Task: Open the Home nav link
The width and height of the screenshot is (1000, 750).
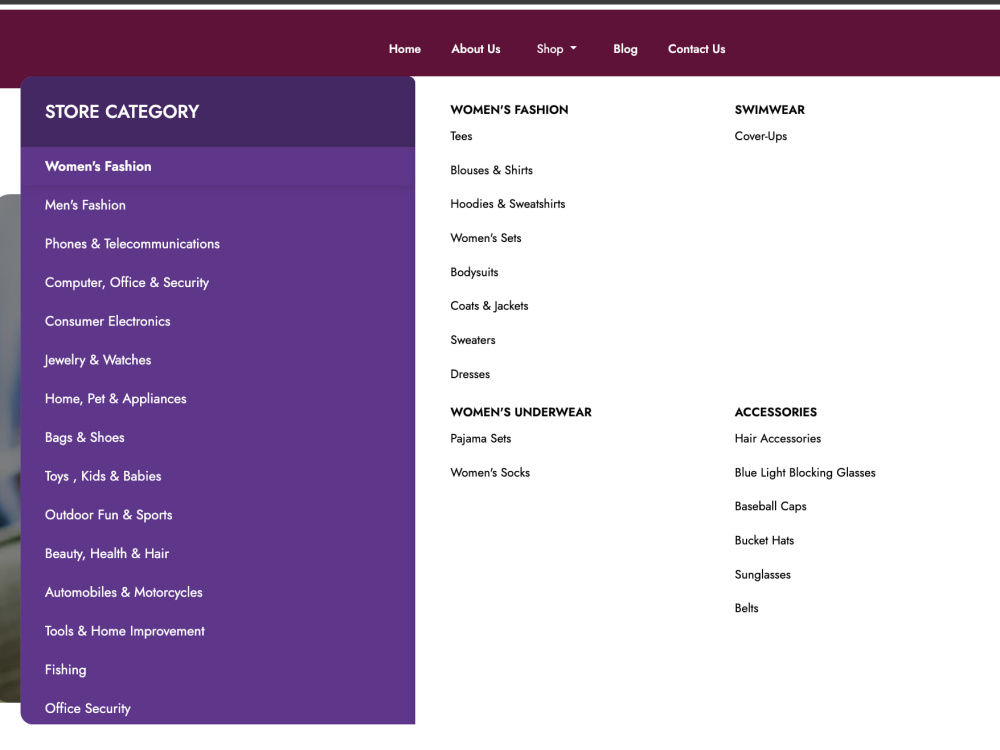Action: click(404, 49)
